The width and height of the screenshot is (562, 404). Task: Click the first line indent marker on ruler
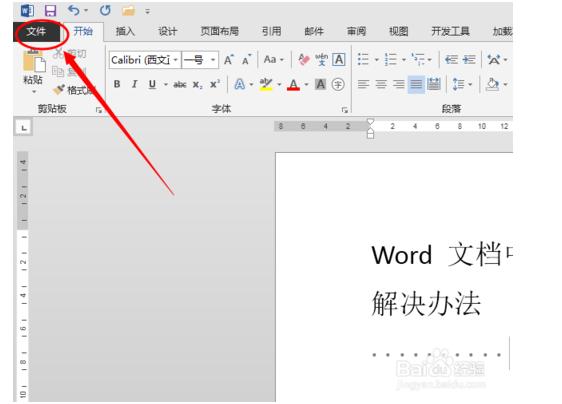(370, 122)
